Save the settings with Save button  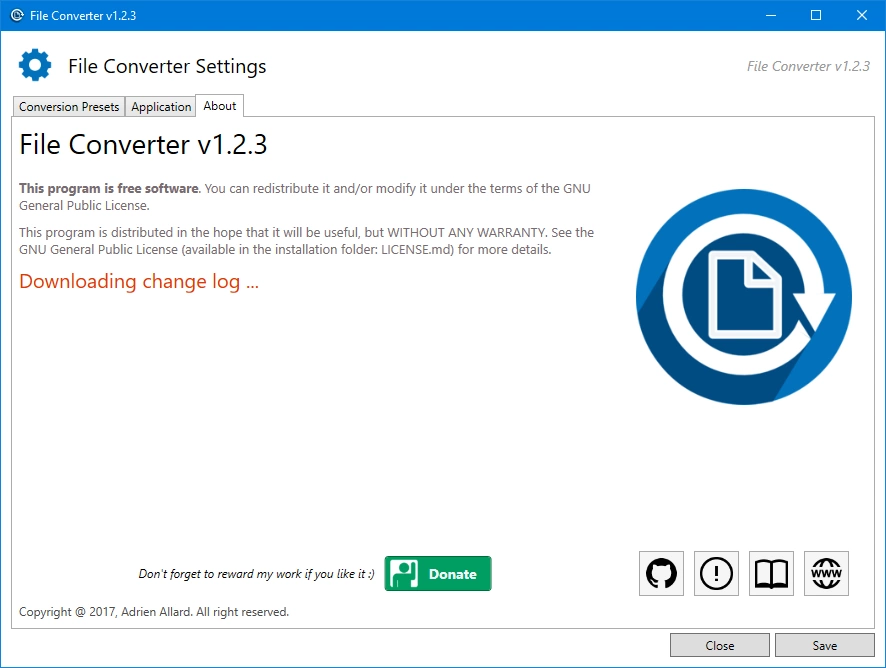click(x=824, y=645)
